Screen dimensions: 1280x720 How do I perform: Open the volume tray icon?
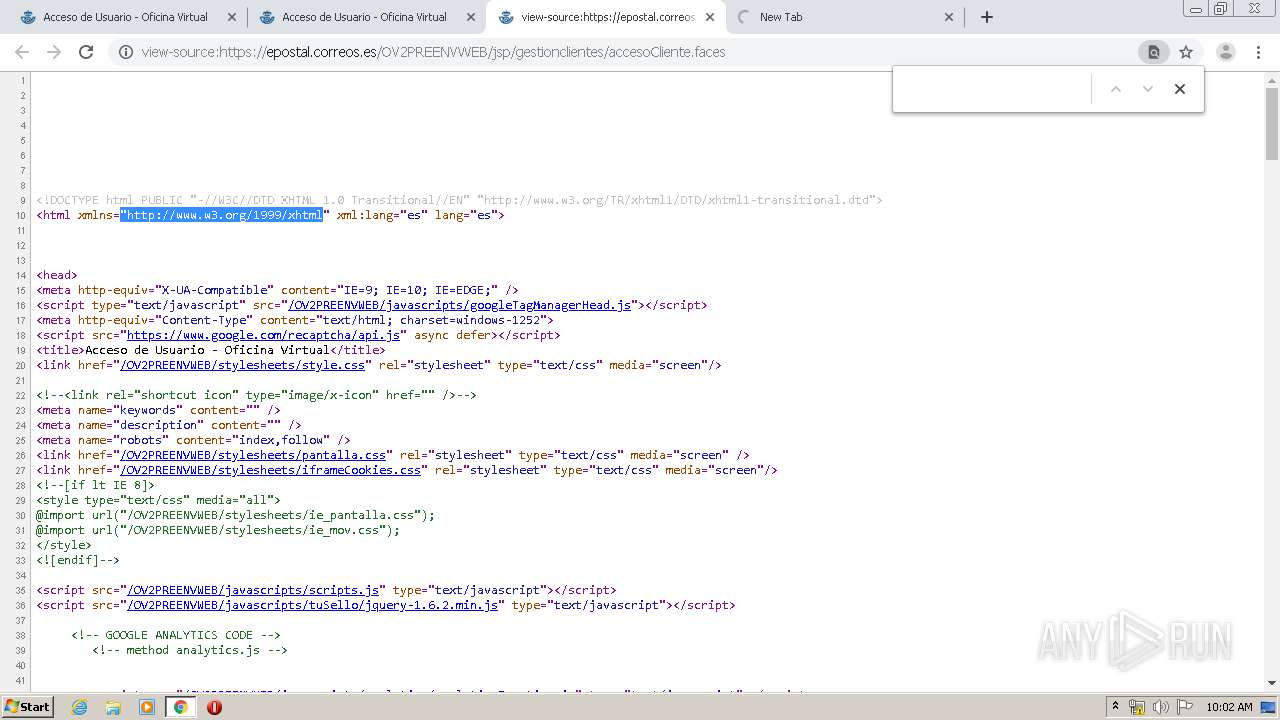click(x=1161, y=707)
